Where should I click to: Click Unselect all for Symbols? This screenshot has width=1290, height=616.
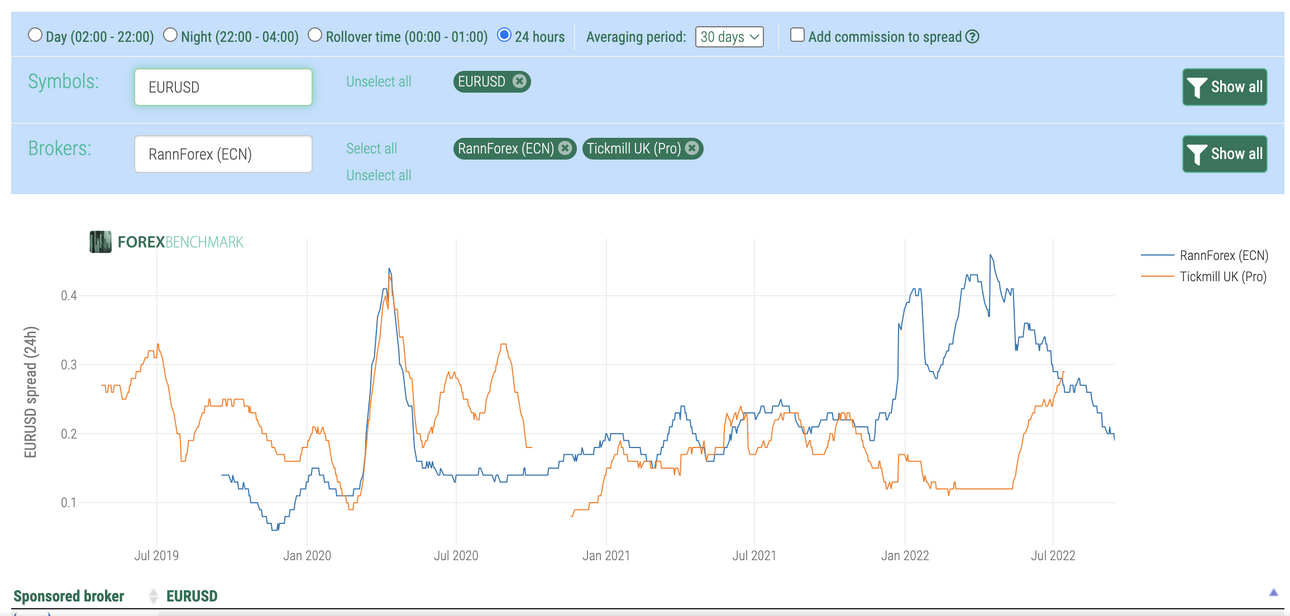click(x=378, y=82)
